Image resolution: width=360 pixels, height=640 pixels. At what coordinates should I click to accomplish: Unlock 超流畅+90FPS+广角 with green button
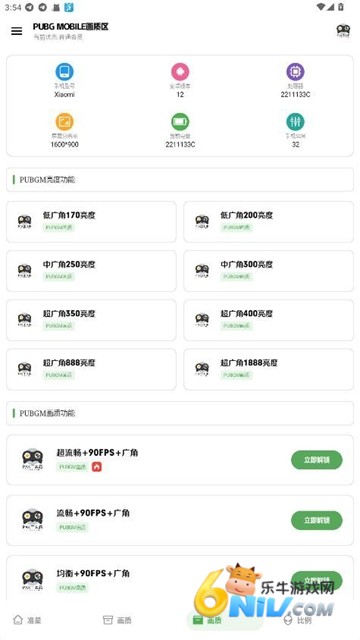coord(317,460)
